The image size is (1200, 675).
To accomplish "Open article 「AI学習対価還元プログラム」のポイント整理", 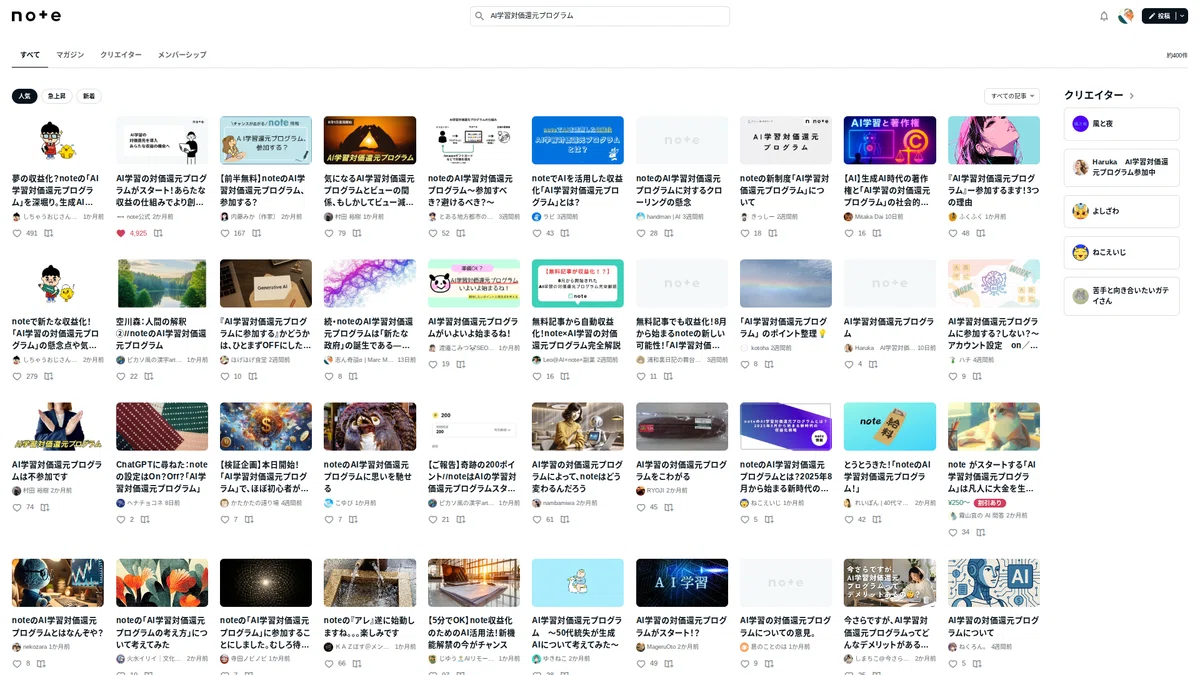I will [x=786, y=327].
